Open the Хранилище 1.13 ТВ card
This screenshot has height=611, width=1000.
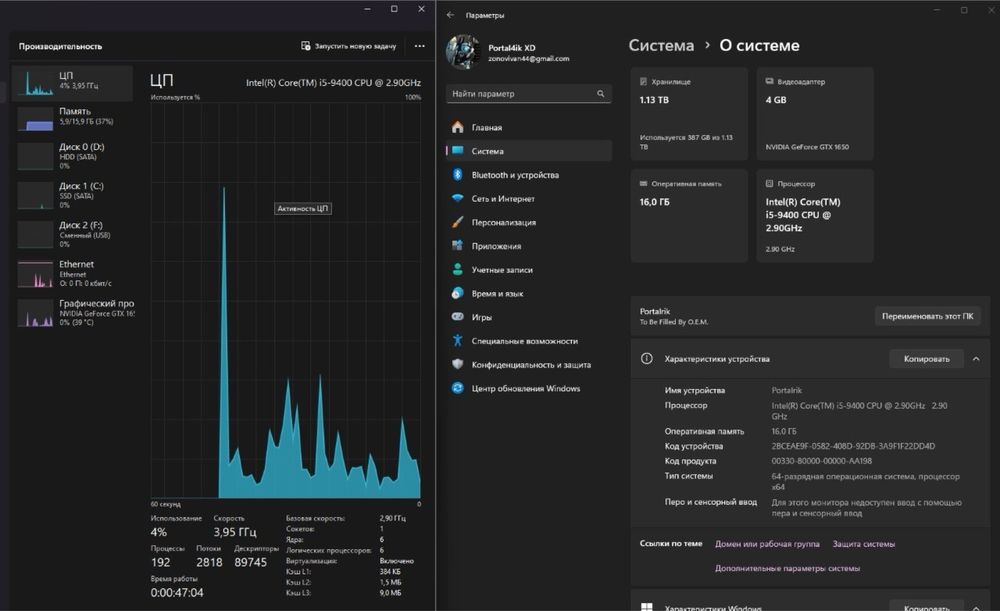689,114
